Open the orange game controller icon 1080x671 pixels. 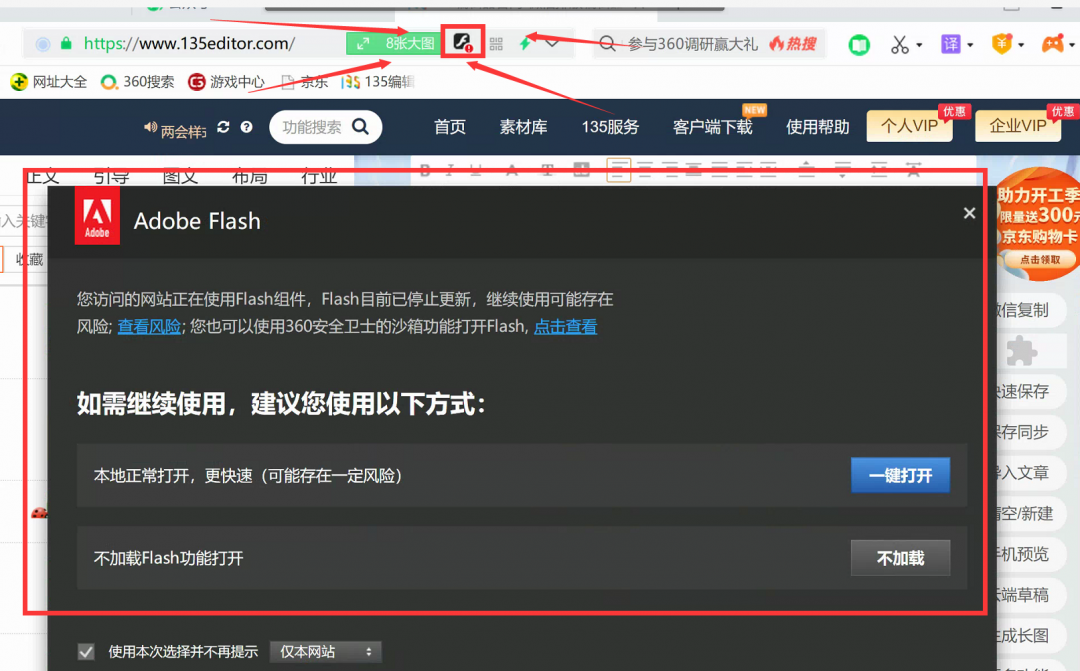pos(1052,44)
